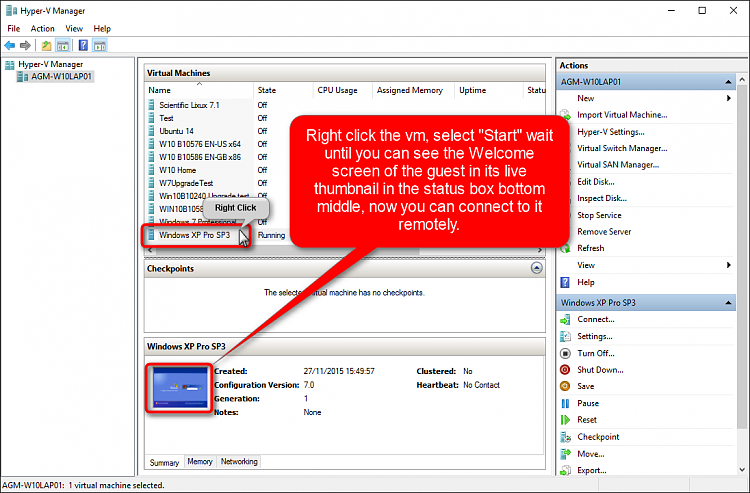Click the Actions pane scroll up arrow
The image size is (750, 493).
tap(742, 79)
